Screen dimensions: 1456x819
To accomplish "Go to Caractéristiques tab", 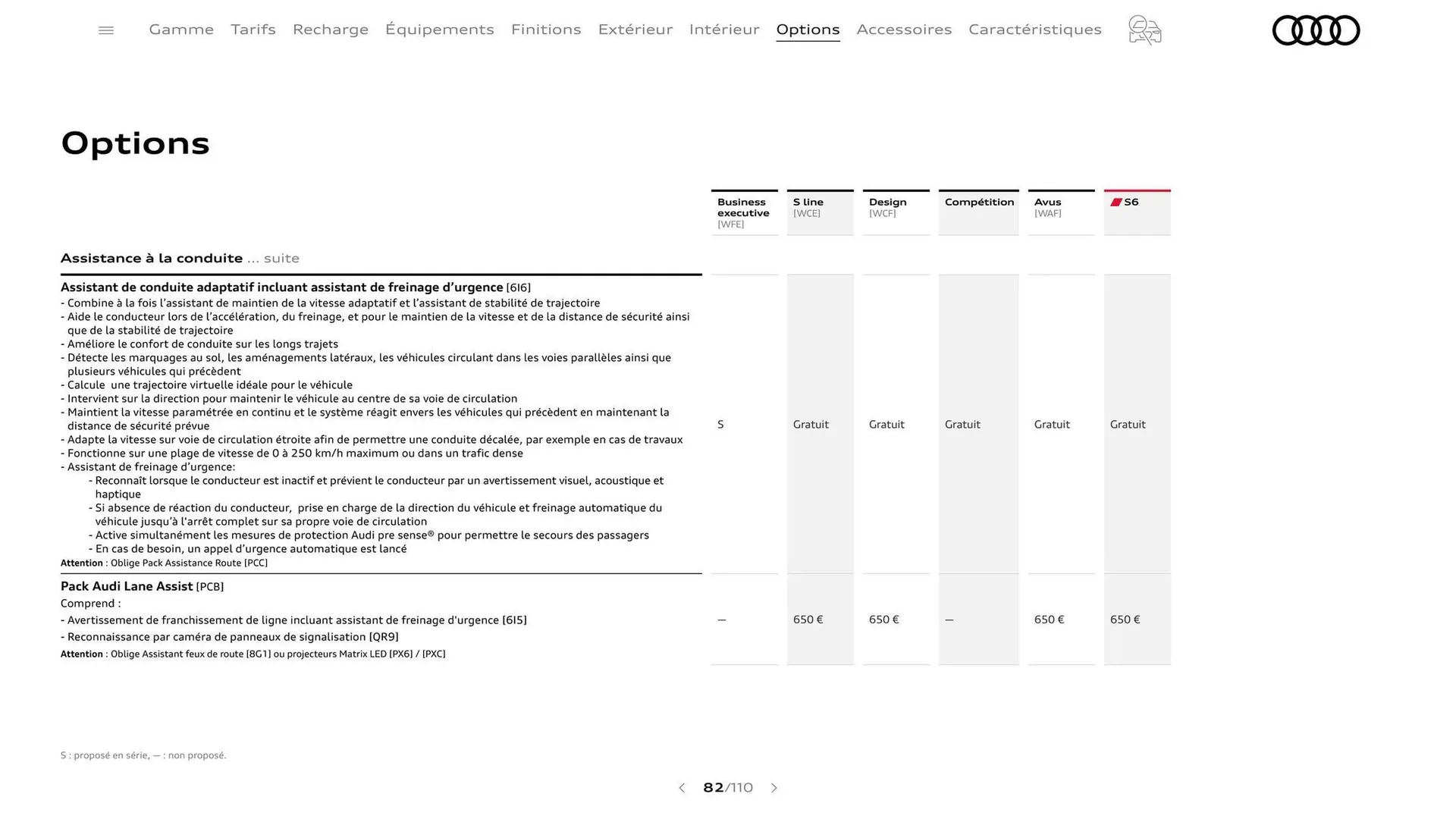I will point(1035,30).
